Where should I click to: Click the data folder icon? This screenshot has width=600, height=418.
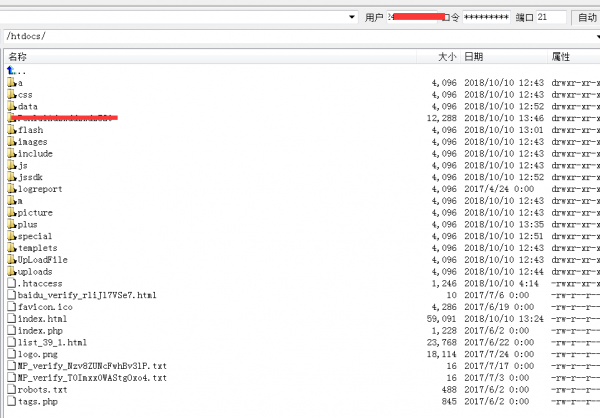[12, 106]
